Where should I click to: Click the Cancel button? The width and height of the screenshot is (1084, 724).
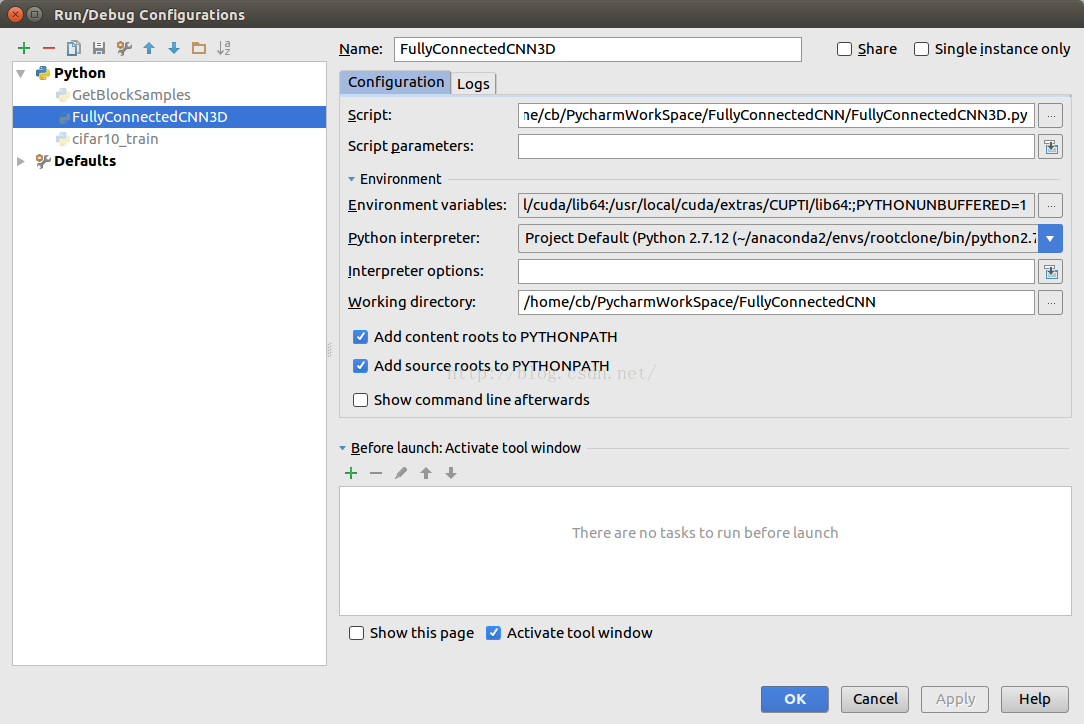[x=875, y=699]
